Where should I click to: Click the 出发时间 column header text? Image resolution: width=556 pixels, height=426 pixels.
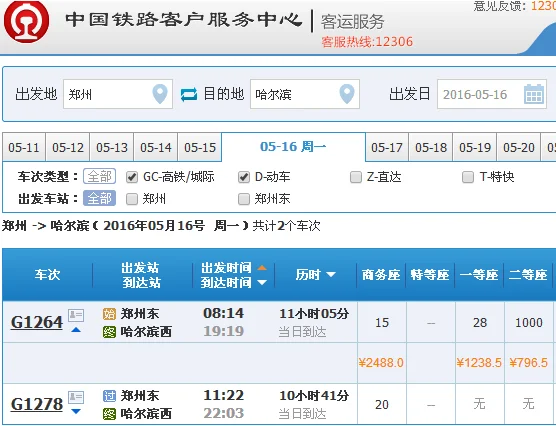tap(226, 268)
